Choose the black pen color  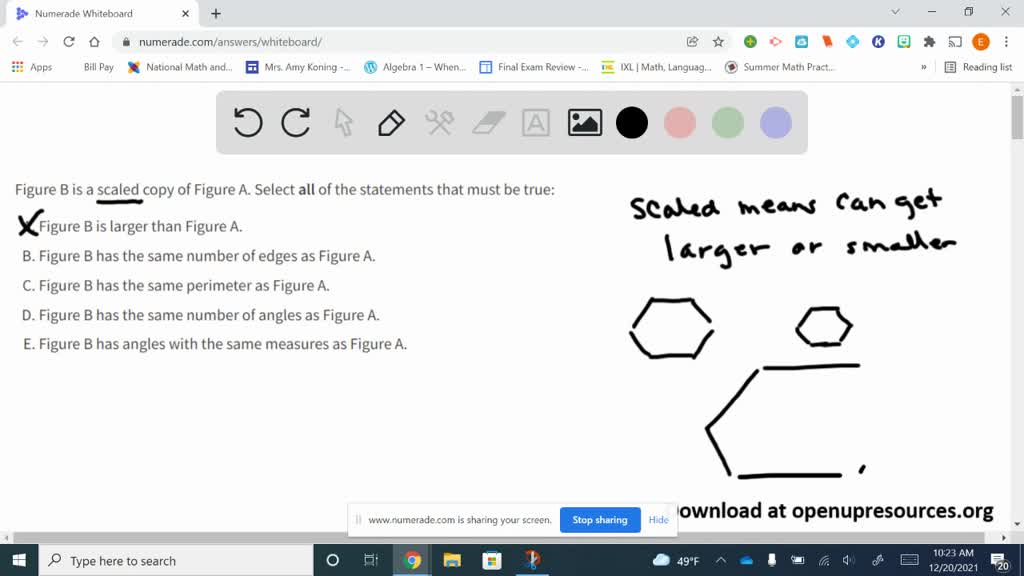click(x=632, y=122)
